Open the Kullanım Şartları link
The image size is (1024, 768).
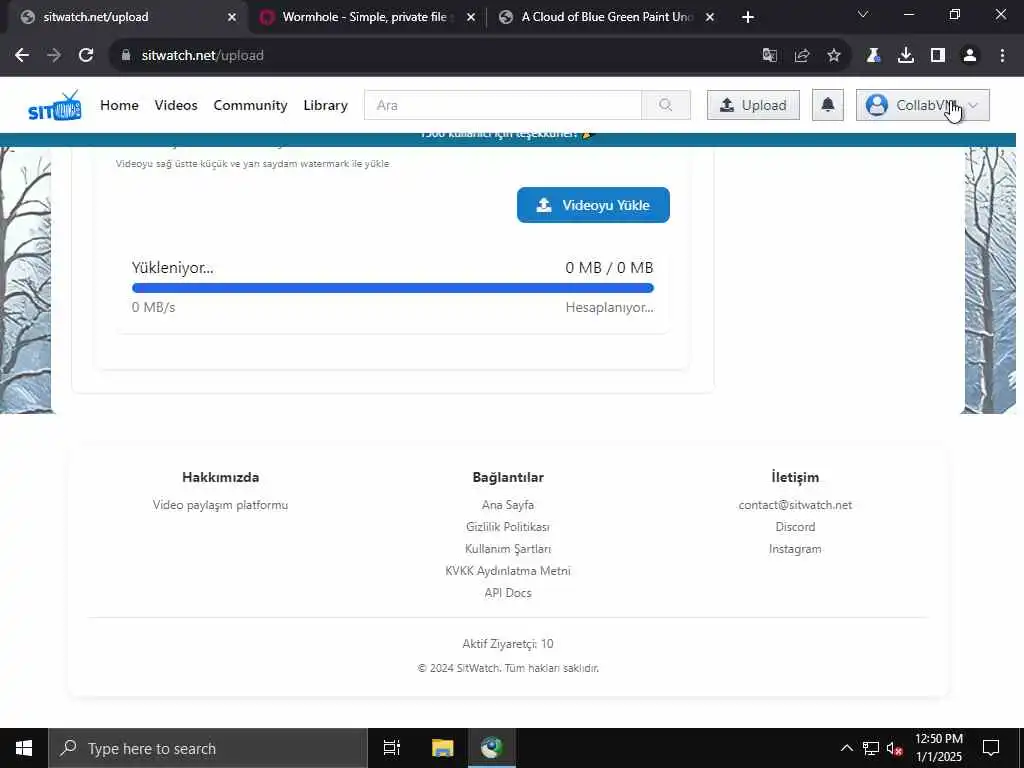(508, 549)
